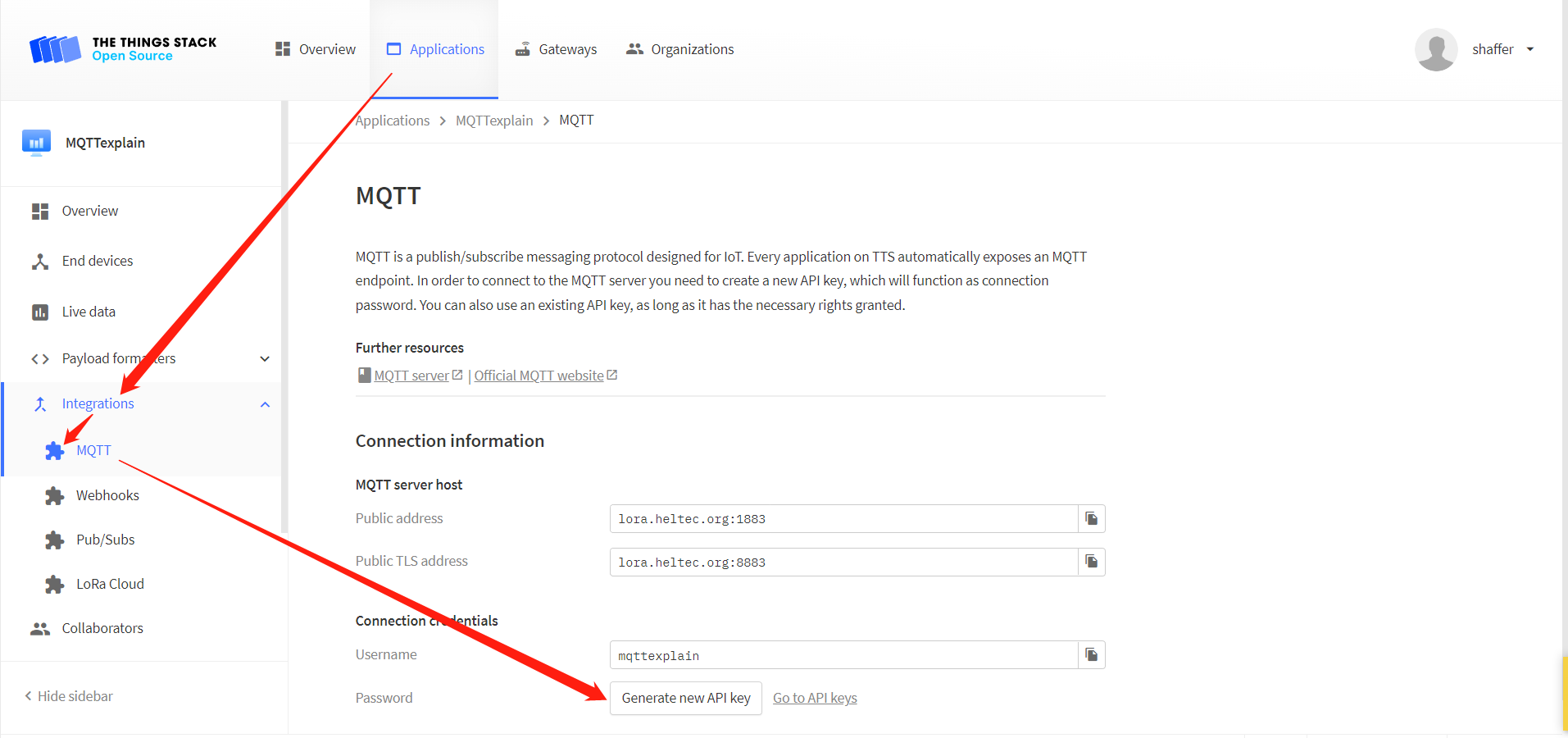Viewport: 1568px width, 738px height.
Task: Expand the Payload formatters section
Action: point(265,359)
